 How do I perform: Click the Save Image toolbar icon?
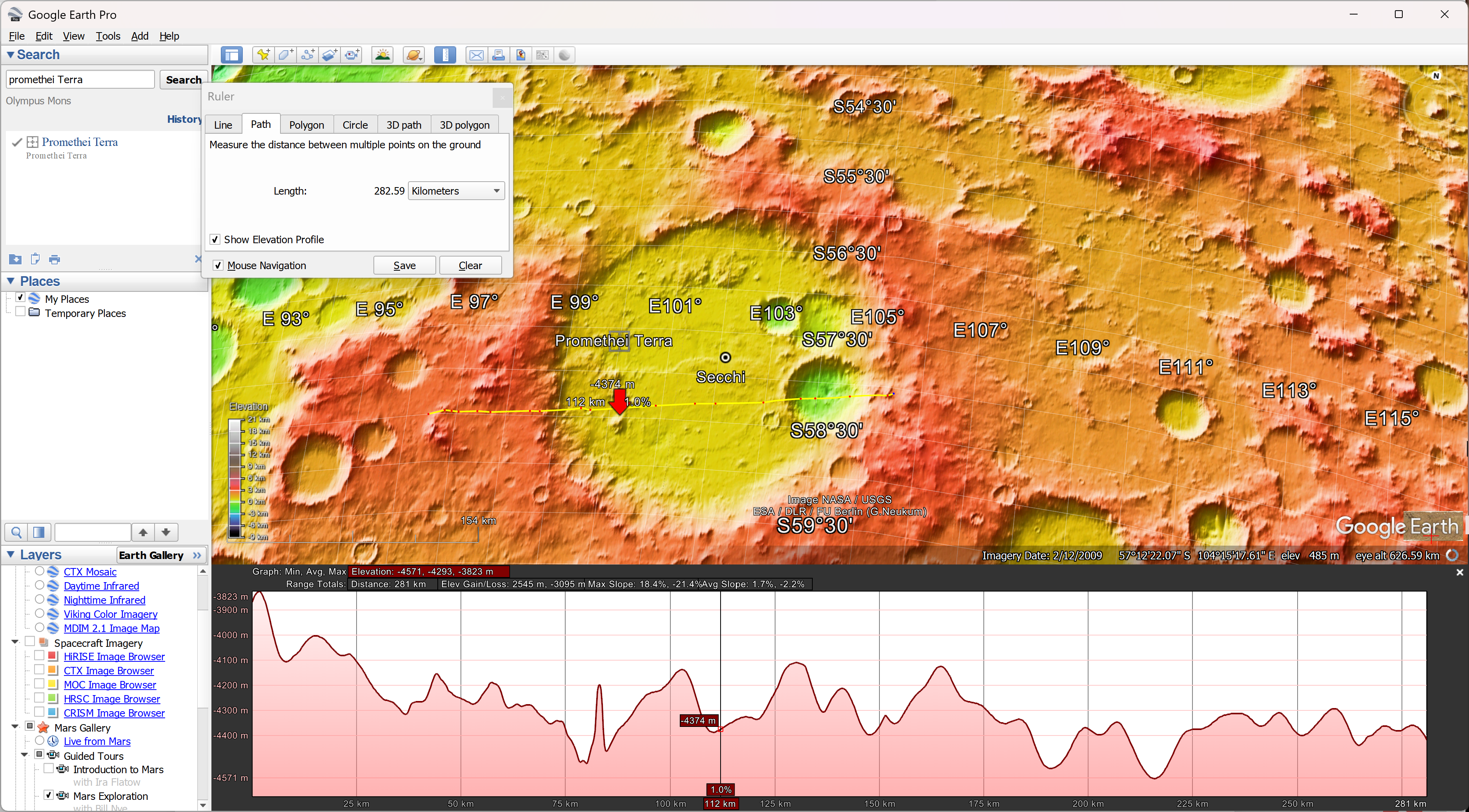coord(521,55)
